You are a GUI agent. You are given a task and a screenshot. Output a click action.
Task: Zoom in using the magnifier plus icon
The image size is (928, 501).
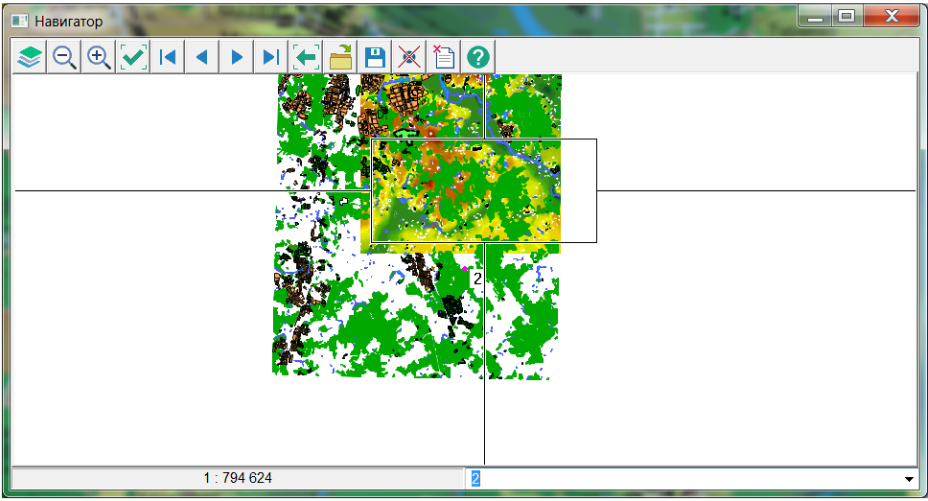98,57
